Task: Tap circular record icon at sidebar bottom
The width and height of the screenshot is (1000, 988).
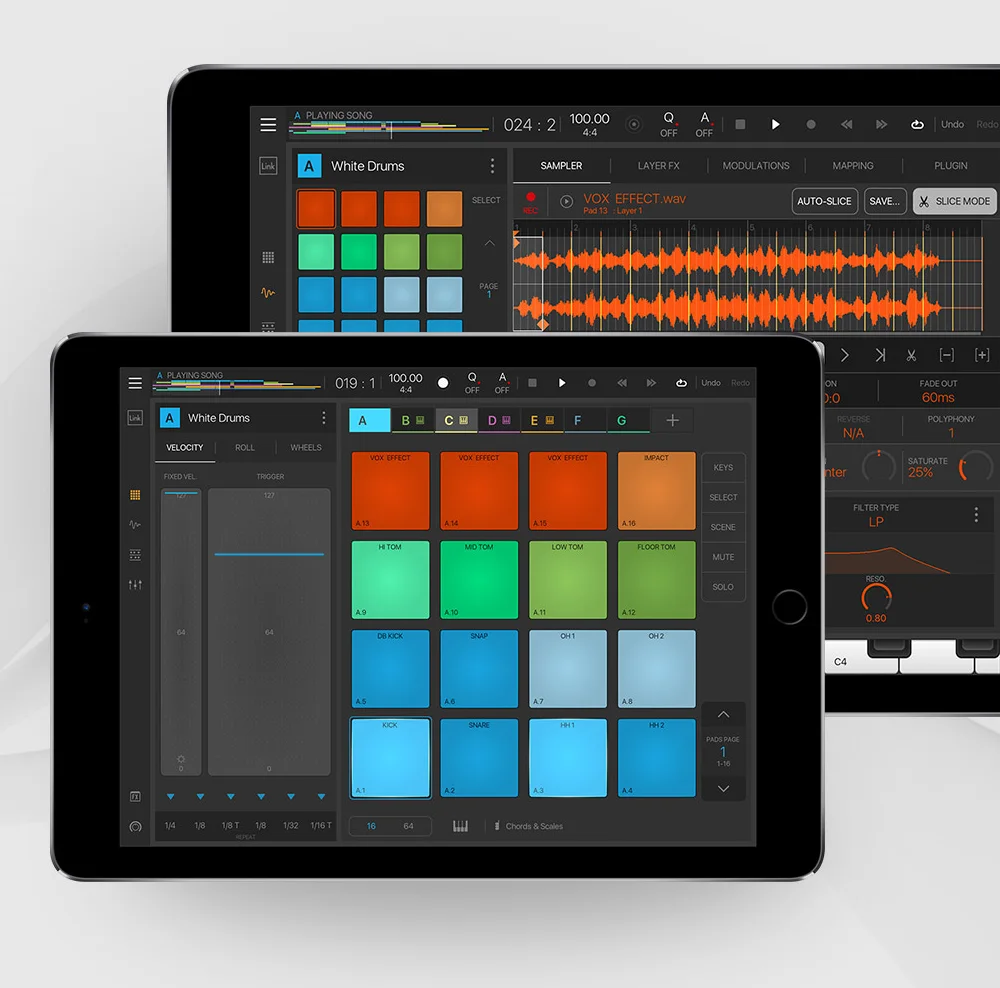Action: 135,827
